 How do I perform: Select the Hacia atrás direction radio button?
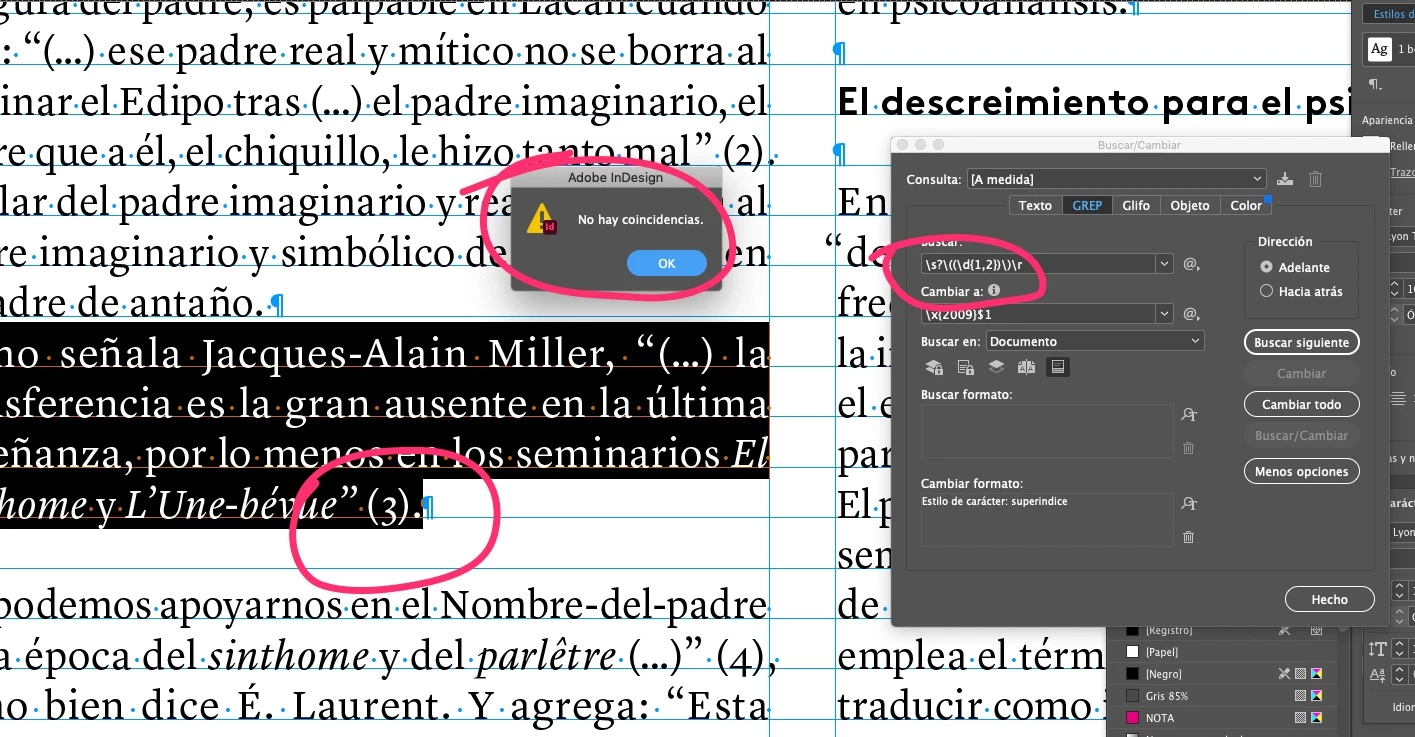tap(1267, 291)
